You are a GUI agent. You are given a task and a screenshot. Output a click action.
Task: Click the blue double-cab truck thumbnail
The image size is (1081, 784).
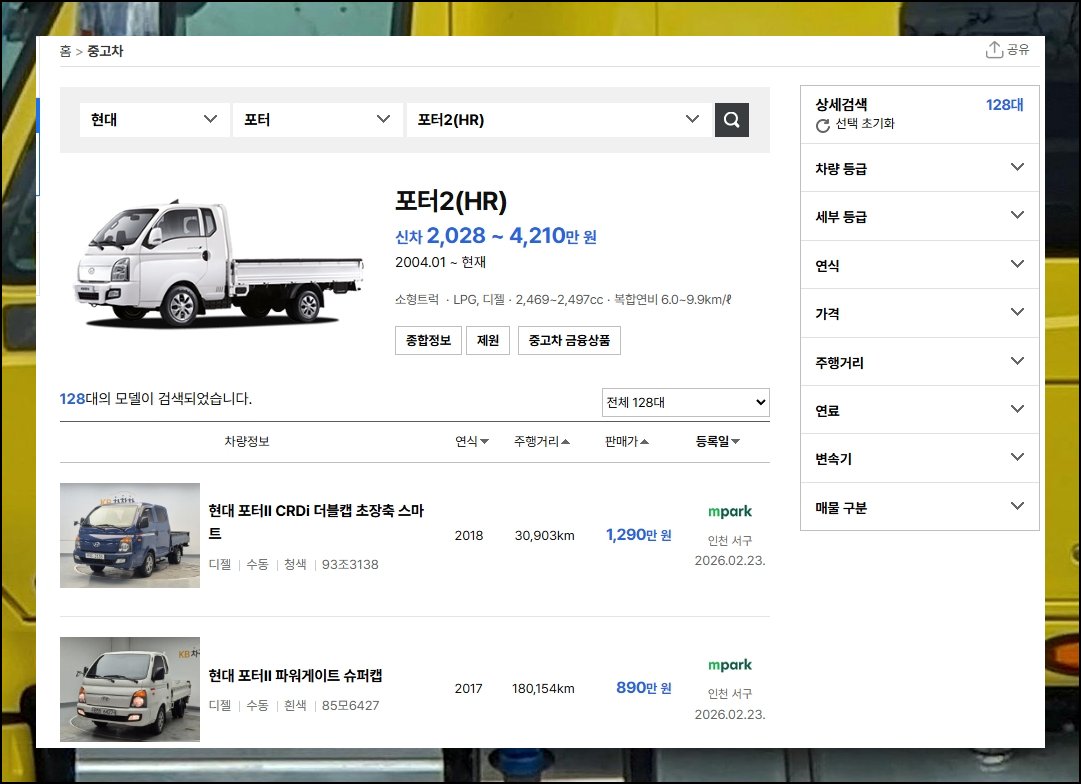tap(130, 535)
